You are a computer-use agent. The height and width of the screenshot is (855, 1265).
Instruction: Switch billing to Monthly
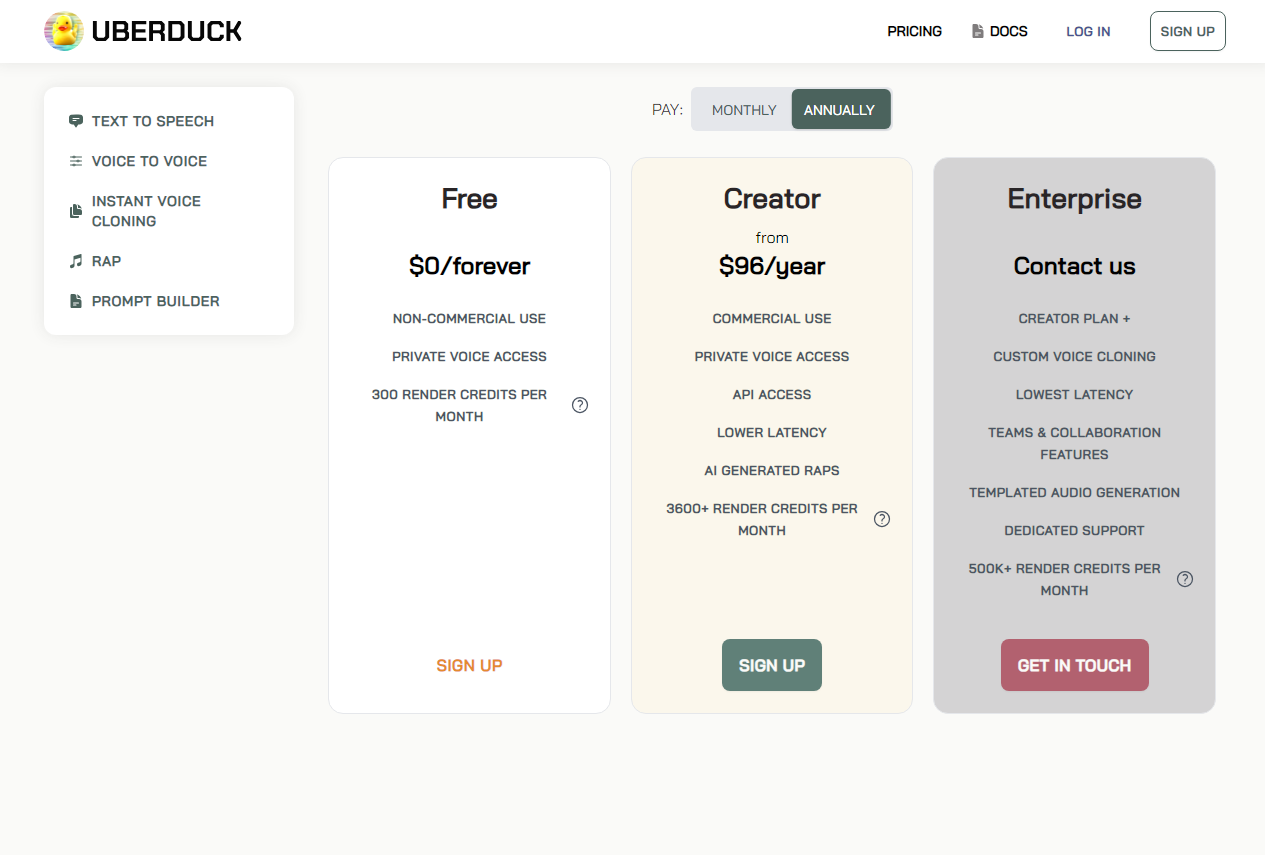[744, 110]
